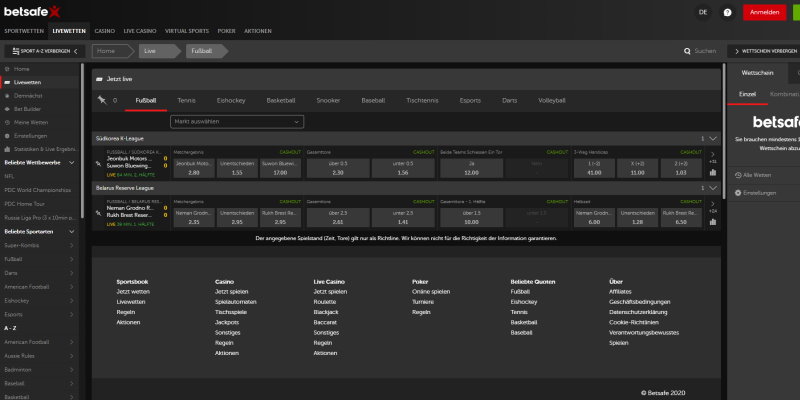The width and height of the screenshot is (800, 400).
Task: Click the pin icon next to Fußball tab
Action: (x=102, y=100)
